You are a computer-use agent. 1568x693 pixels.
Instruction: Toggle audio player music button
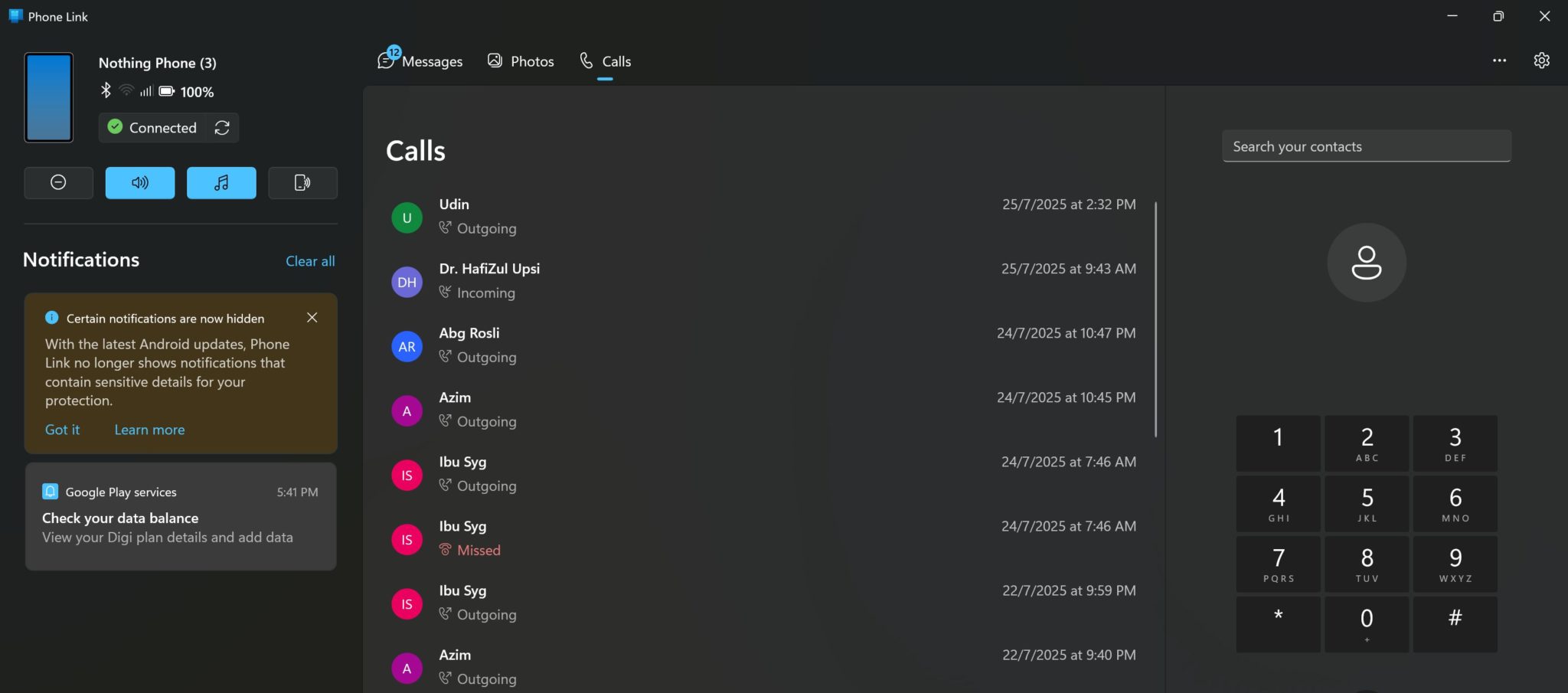(221, 183)
